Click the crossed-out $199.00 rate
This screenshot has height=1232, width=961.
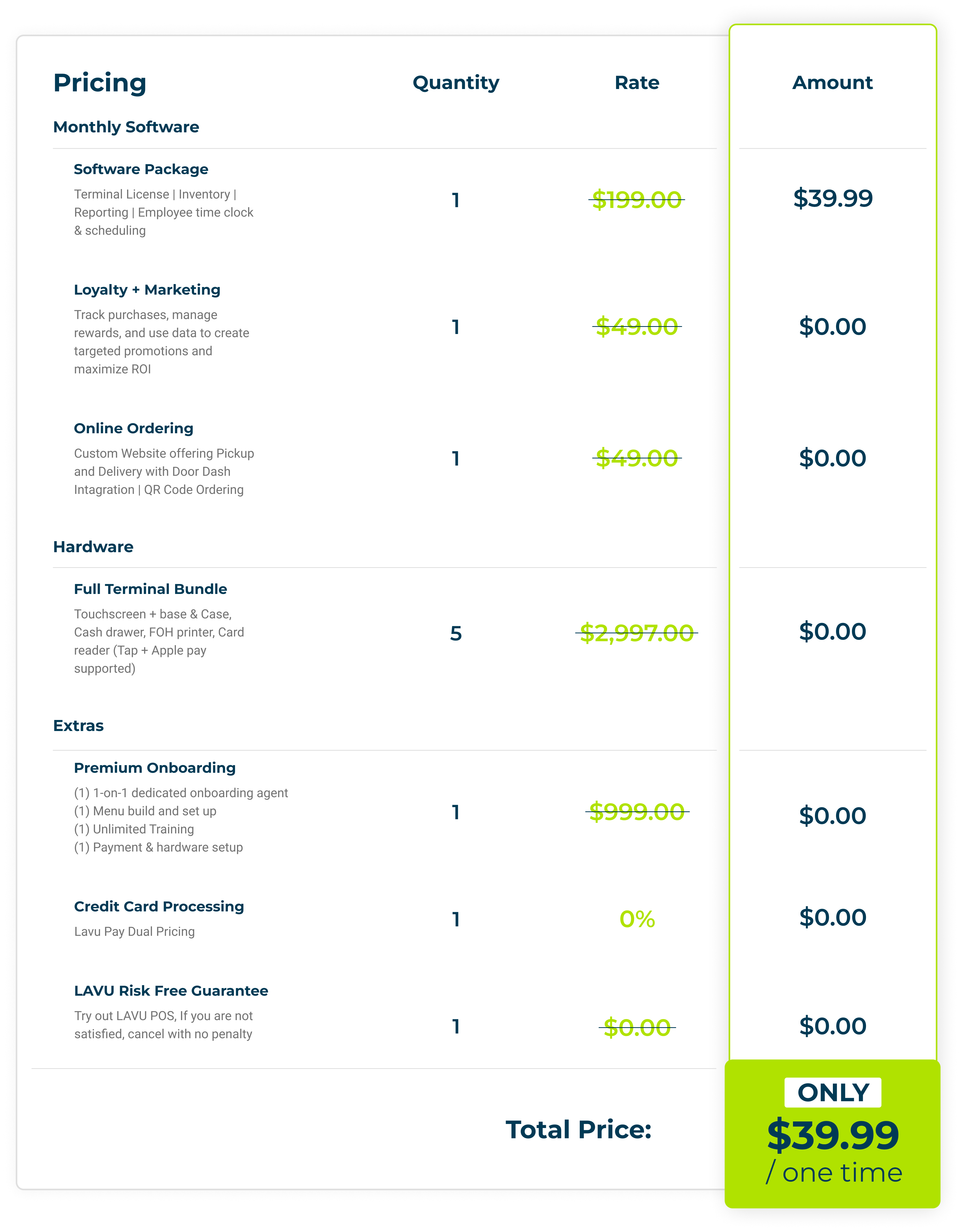pos(637,200)
